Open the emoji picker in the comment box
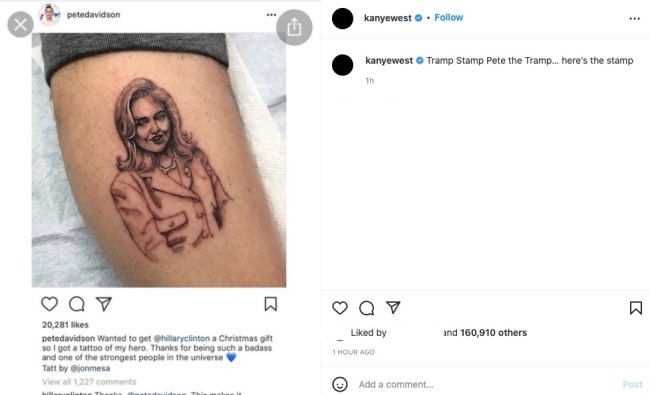The image size is (650, 395). pyautogui.click(x=340, y=384)
